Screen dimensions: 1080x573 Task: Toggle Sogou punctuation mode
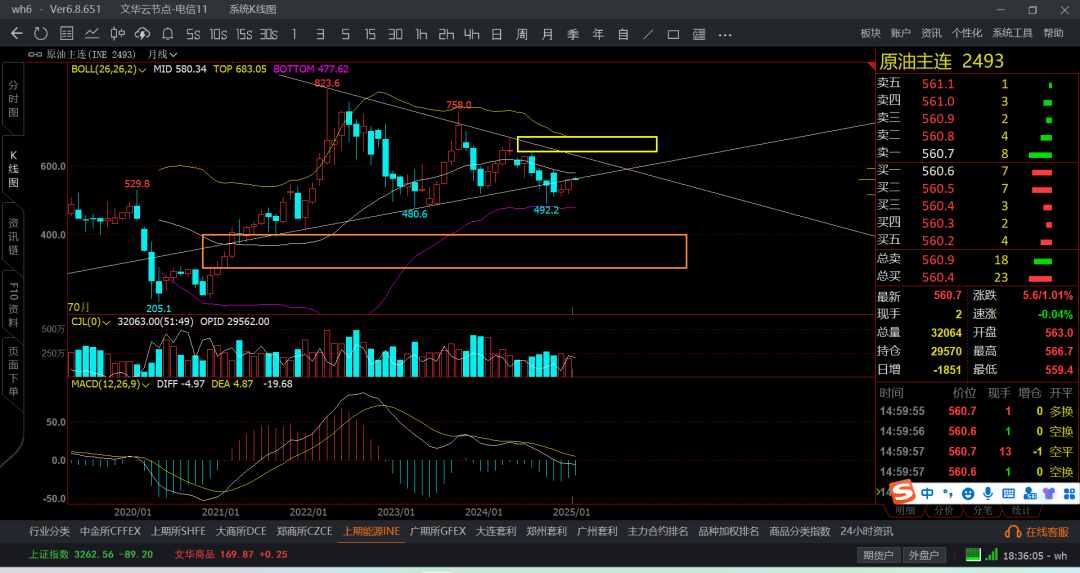click(948, 493)
